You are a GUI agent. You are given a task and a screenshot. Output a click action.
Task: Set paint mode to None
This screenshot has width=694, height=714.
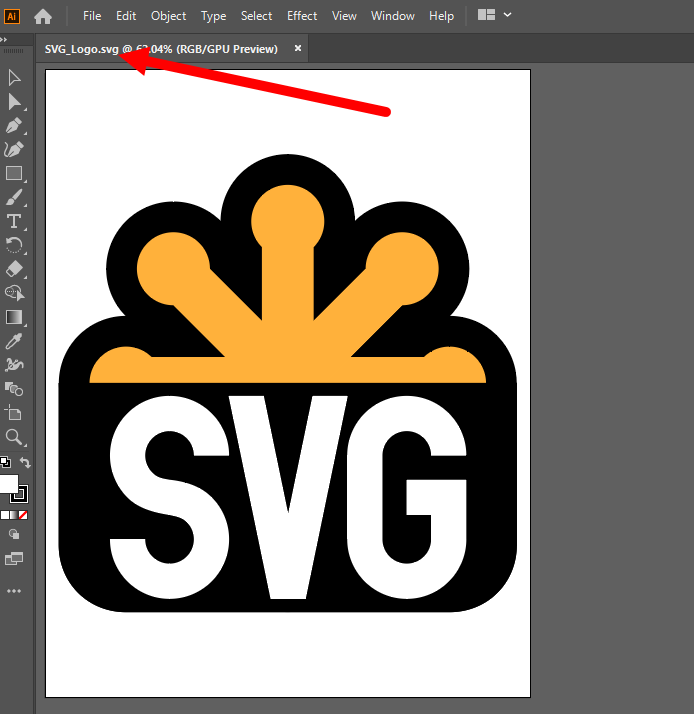click(23, 515)
